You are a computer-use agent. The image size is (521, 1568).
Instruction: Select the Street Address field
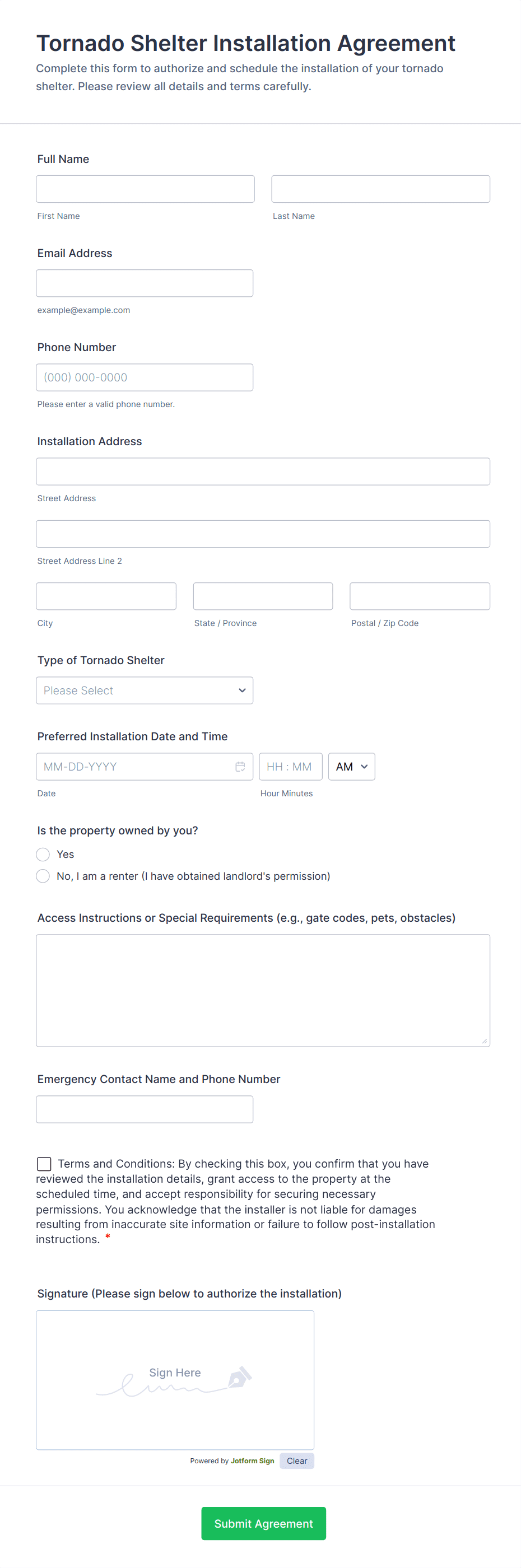pos(263,471)
